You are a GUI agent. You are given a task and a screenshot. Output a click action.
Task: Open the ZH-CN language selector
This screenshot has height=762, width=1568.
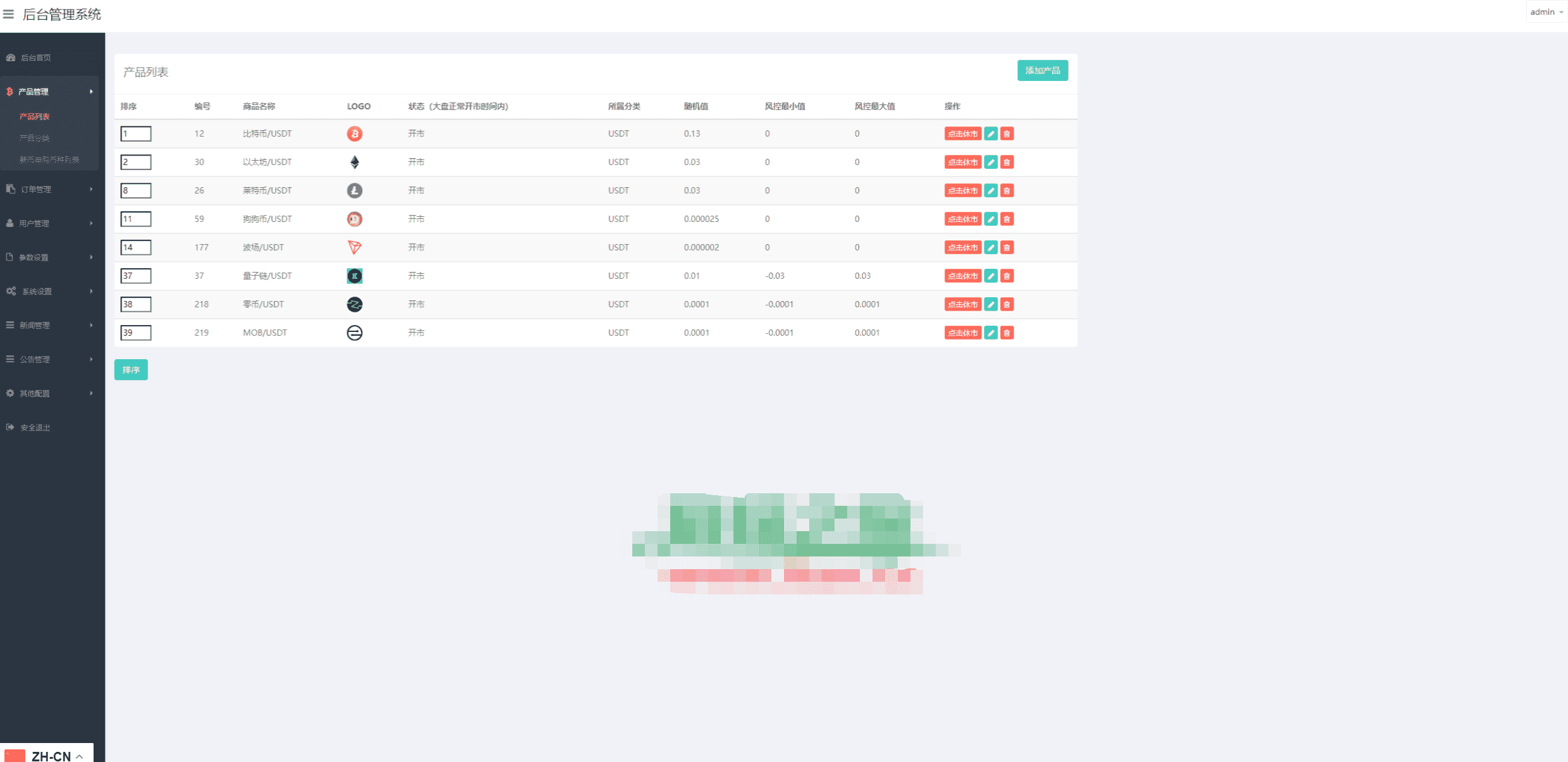tap(51, 756)
